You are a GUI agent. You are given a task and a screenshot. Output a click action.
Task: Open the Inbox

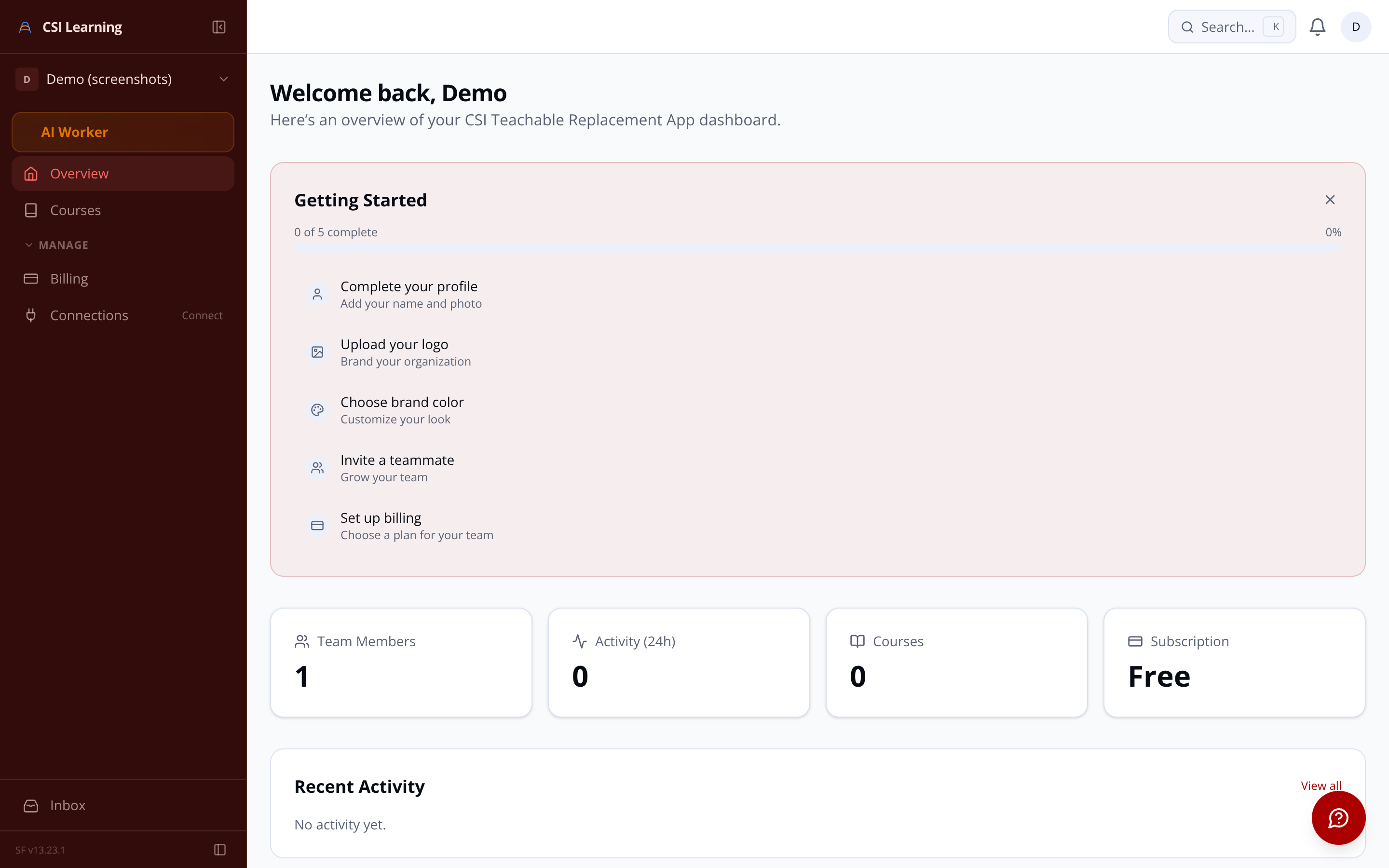click(x=123, y=805)
